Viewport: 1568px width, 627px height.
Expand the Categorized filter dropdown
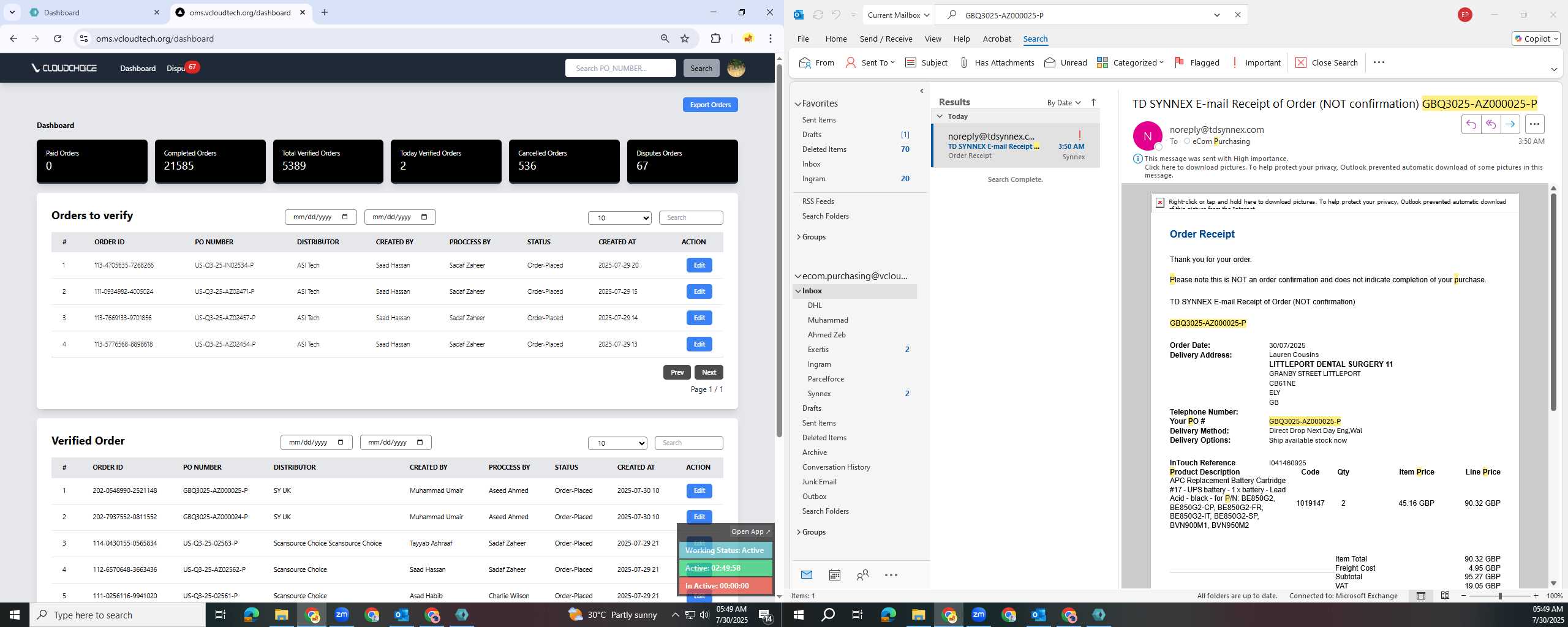point(1130,62)
